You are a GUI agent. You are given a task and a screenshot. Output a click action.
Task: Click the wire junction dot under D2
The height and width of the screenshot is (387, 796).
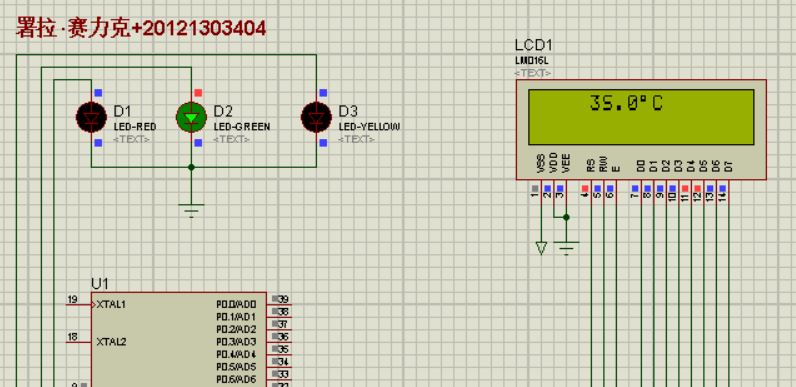(x=191, y=167)
